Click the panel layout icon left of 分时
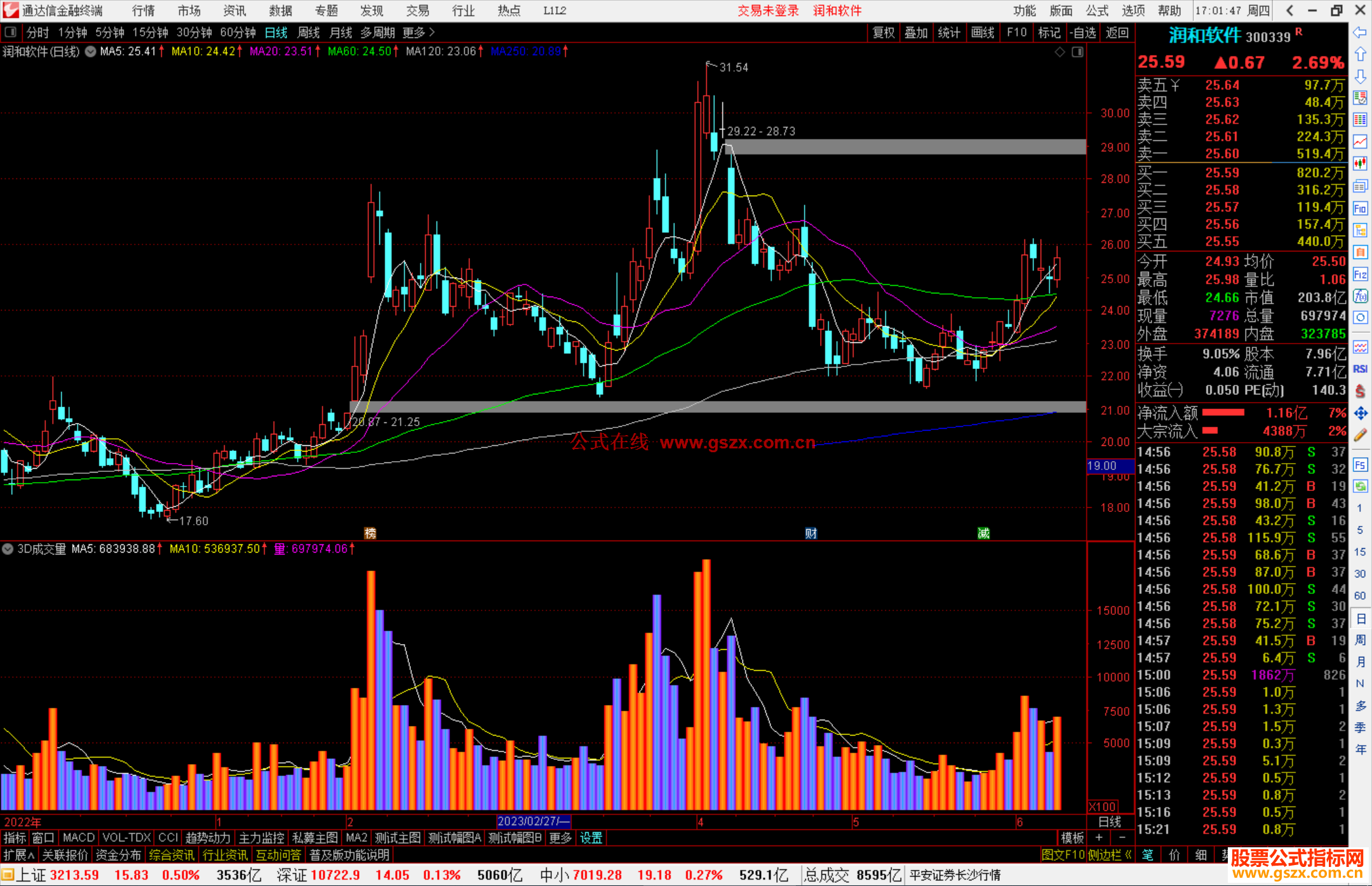 pos(11,32)
